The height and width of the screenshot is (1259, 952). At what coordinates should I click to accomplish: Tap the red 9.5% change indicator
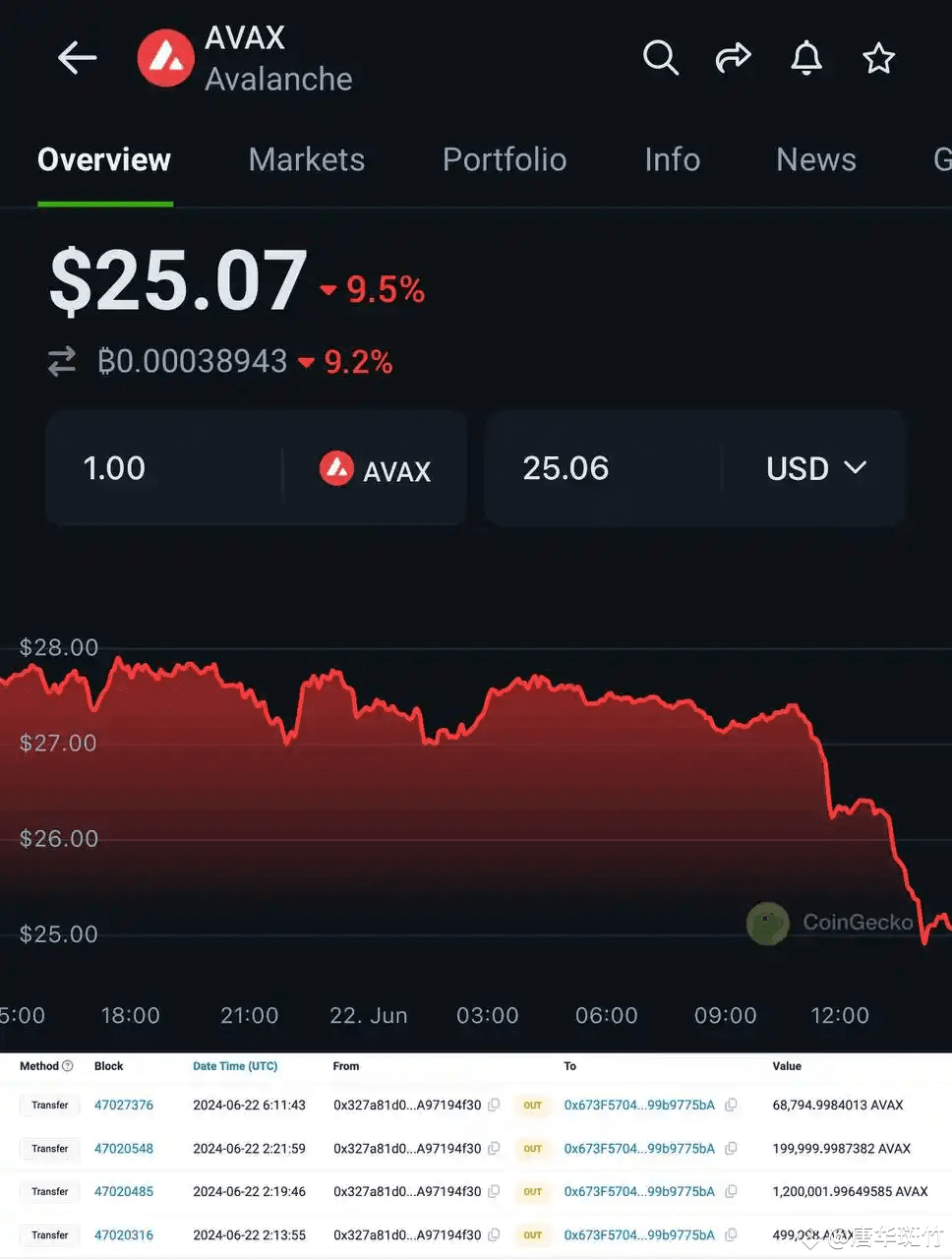376,288
